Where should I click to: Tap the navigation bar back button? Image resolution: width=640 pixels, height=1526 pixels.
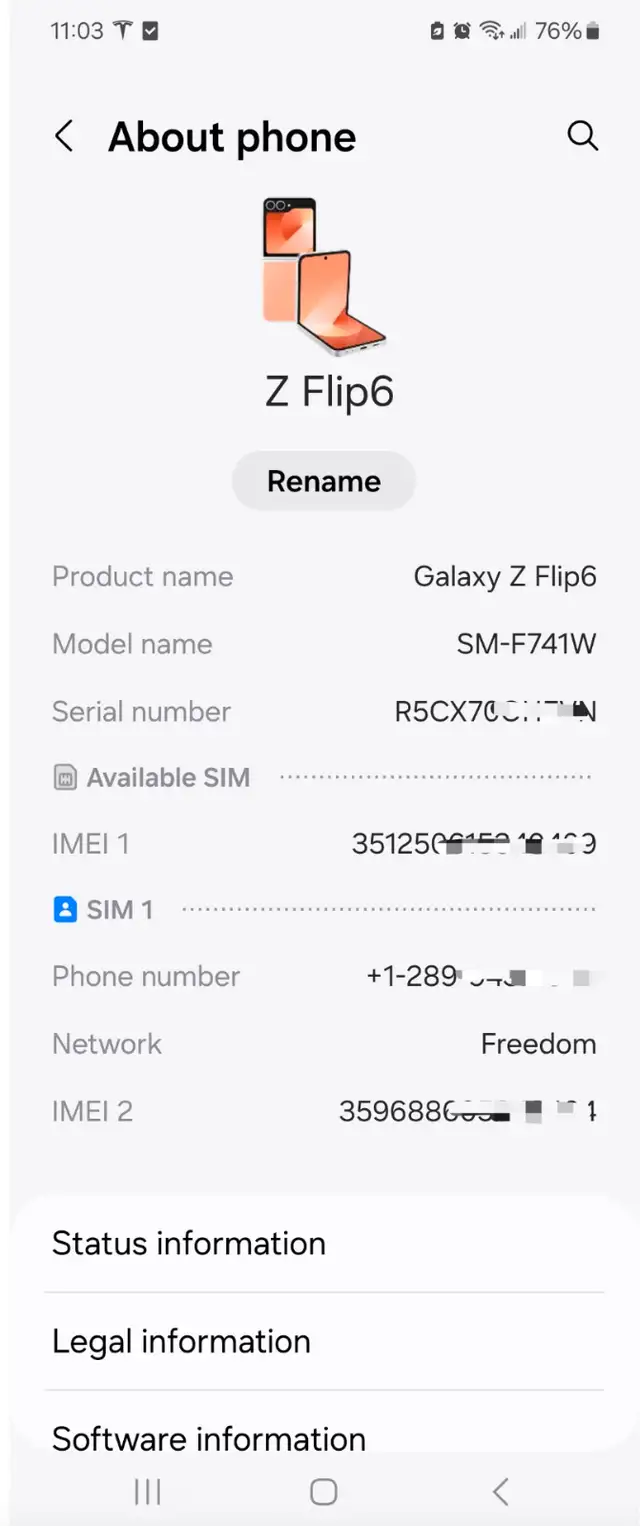[x=501, y=1492]
